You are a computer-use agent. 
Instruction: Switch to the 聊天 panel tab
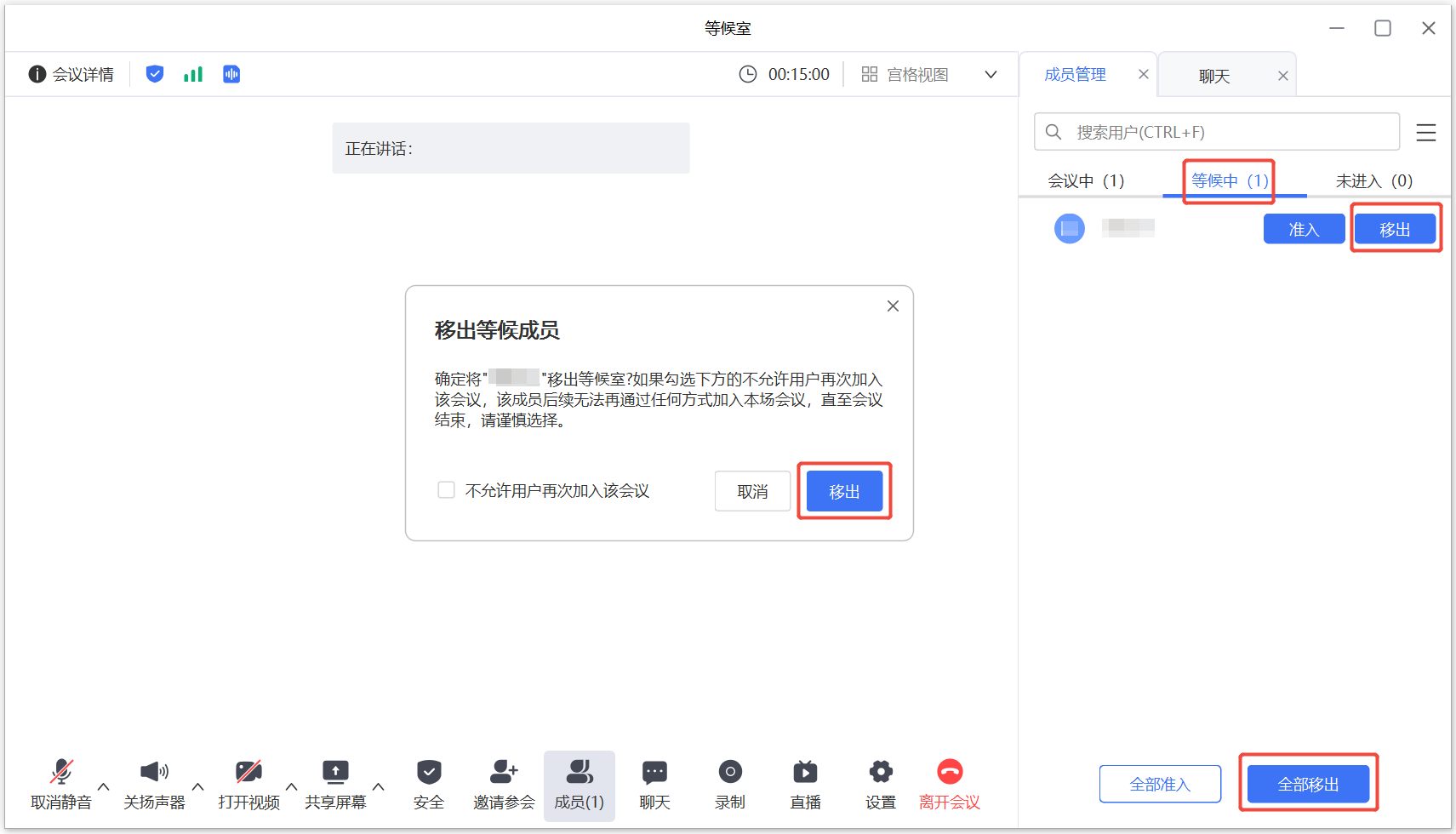1214,76
